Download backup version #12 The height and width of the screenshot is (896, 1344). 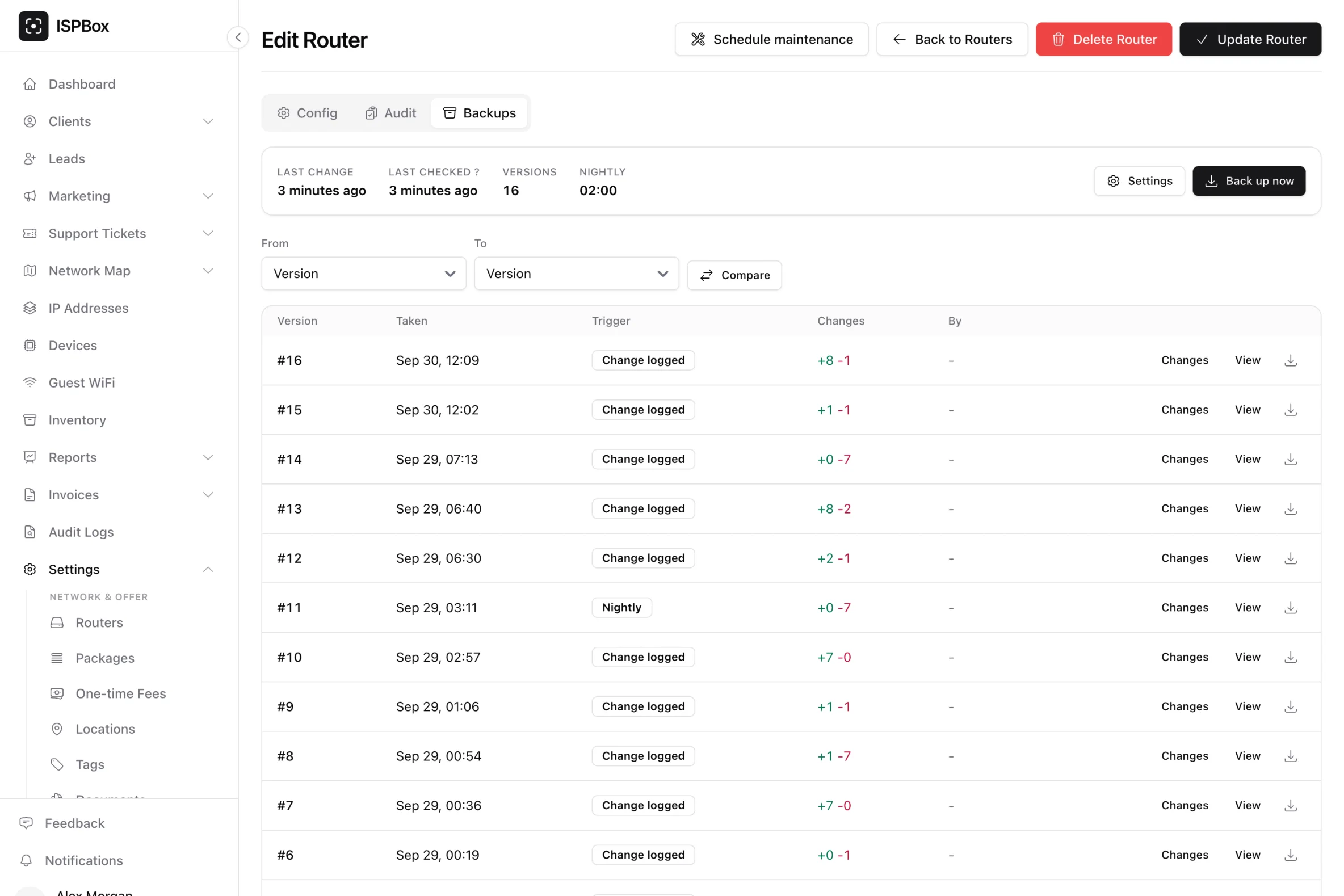pyautogui.click(x=1291, y=558)
